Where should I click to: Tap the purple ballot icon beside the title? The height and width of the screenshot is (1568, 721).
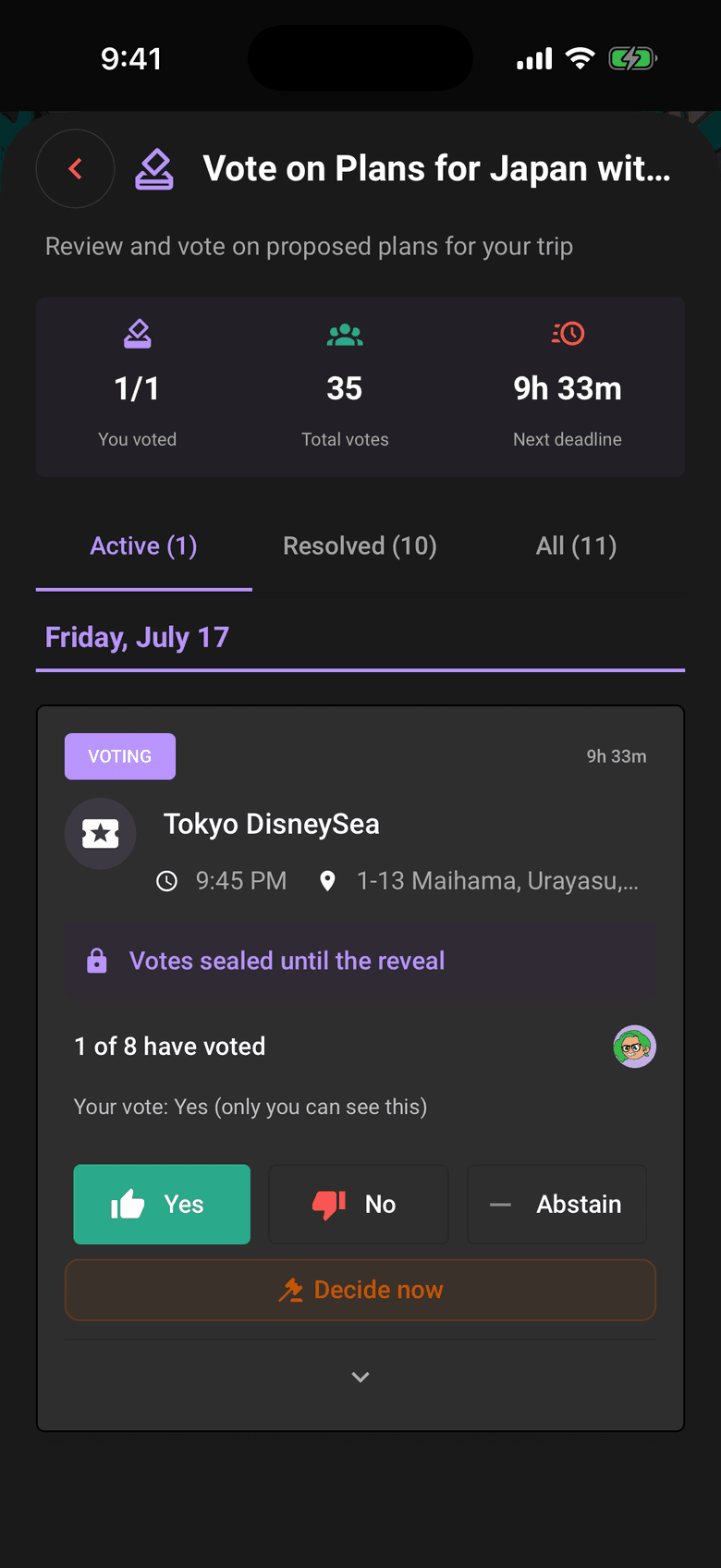click(153, 169)
